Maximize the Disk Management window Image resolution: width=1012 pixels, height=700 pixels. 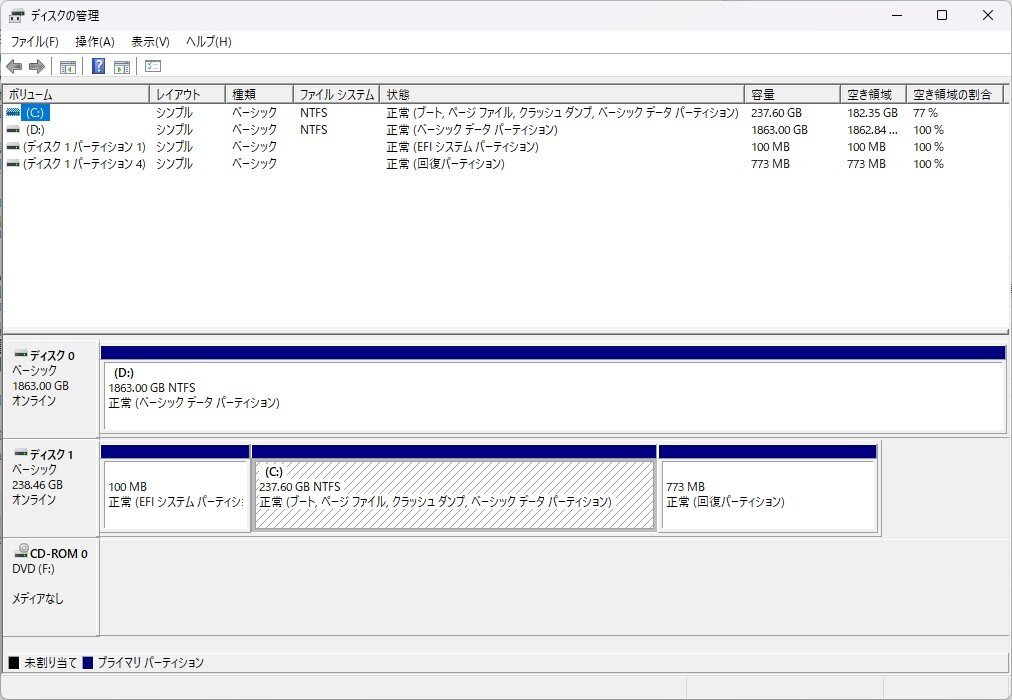point(942,15)
